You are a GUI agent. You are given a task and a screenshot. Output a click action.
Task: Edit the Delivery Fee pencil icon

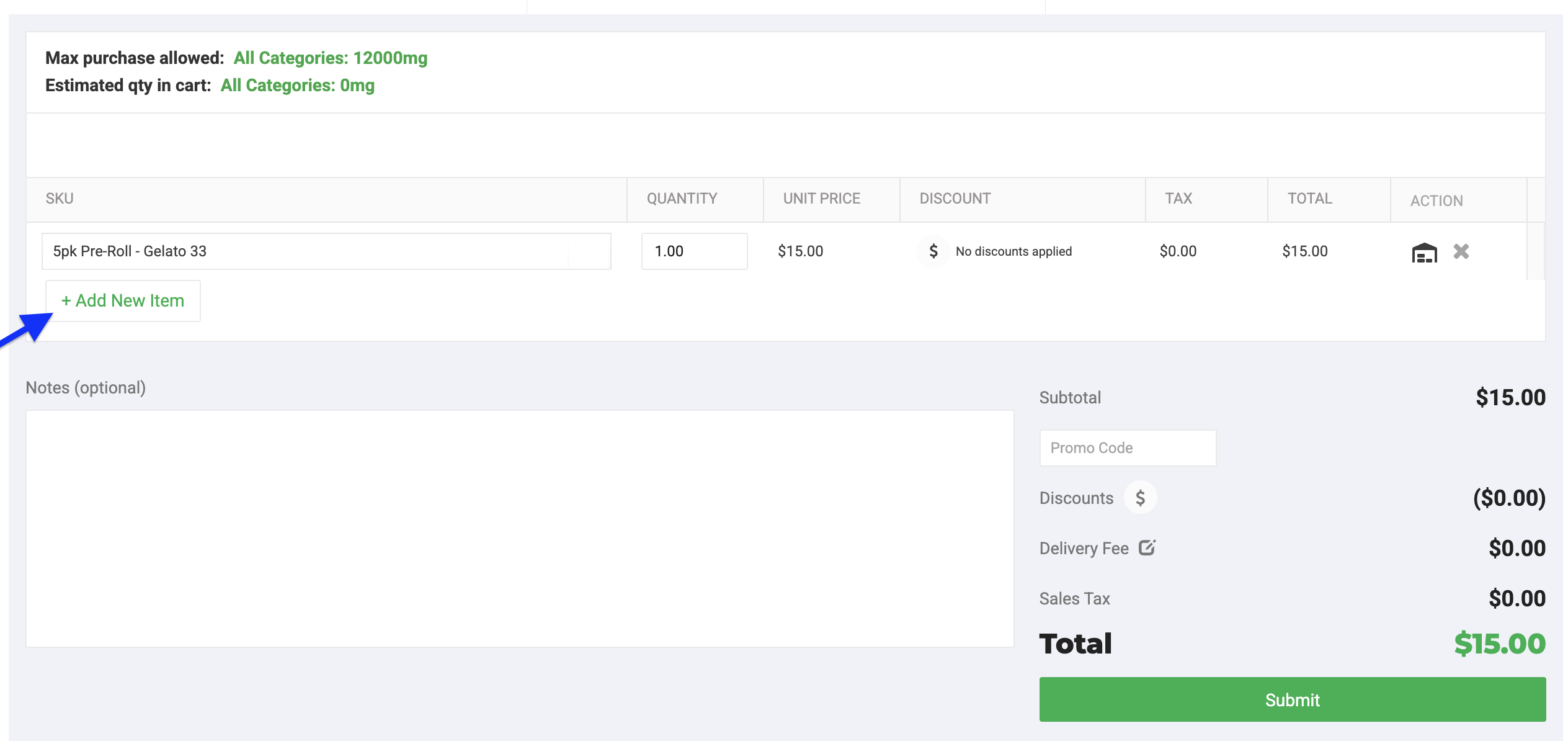1147,547
